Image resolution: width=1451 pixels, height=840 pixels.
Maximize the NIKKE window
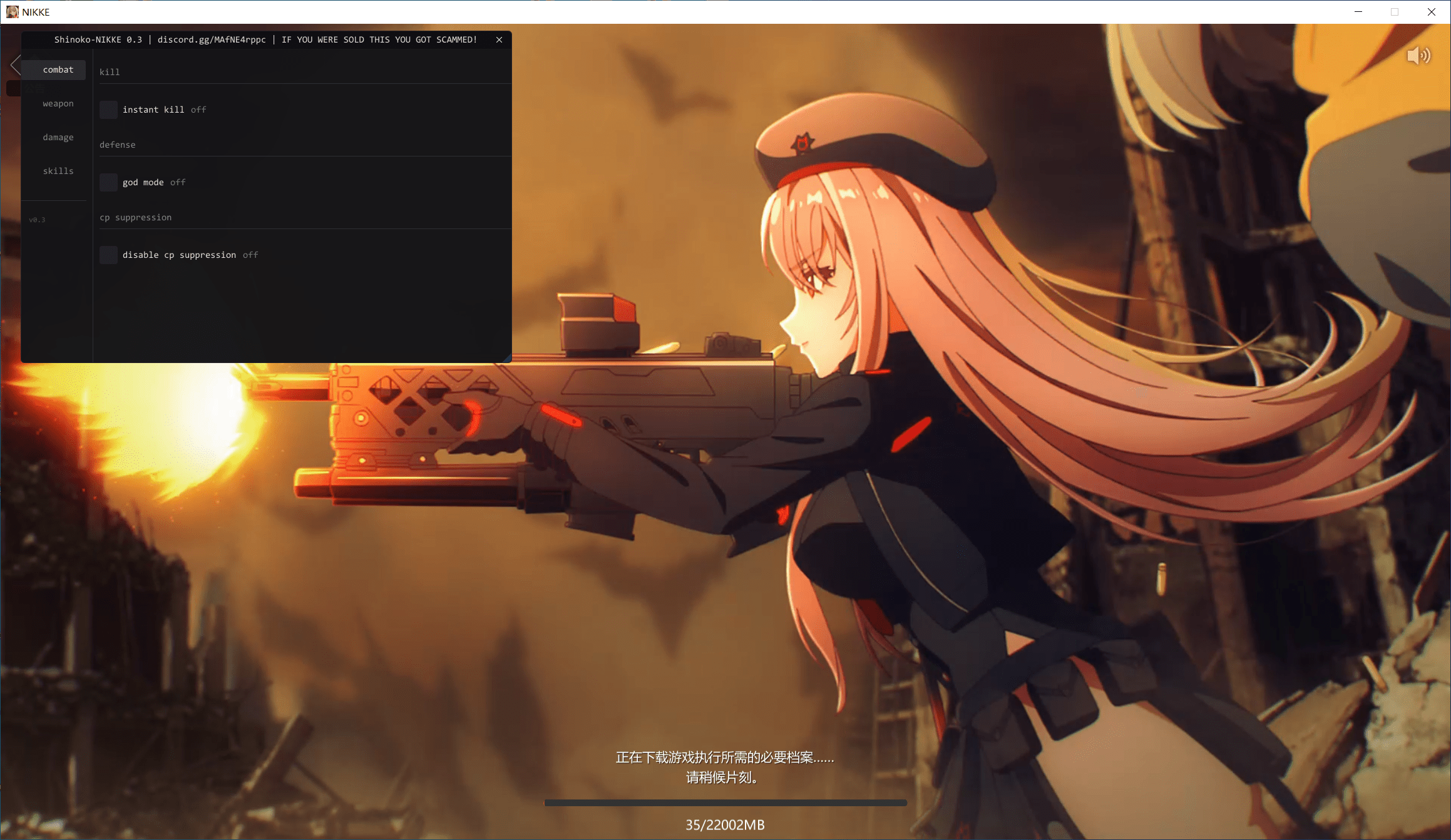(x=1394, y=12)
